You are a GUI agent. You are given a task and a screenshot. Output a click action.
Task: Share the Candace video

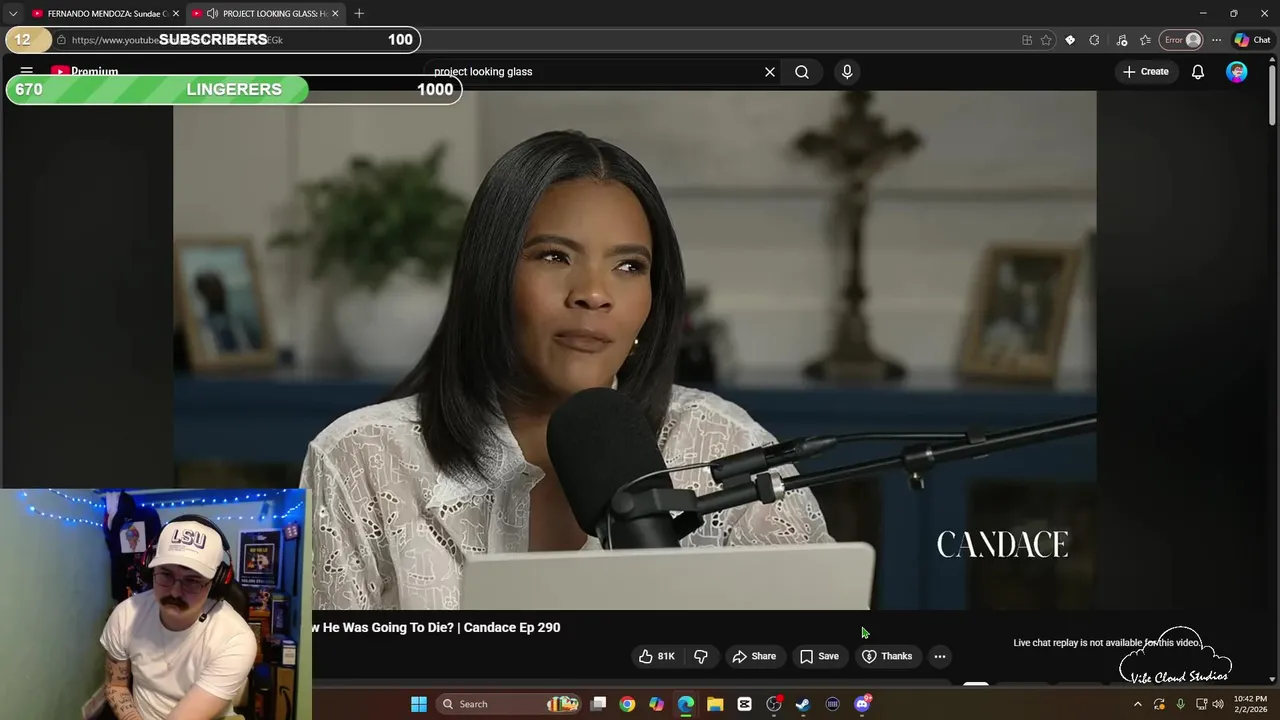tap(754, 656)
